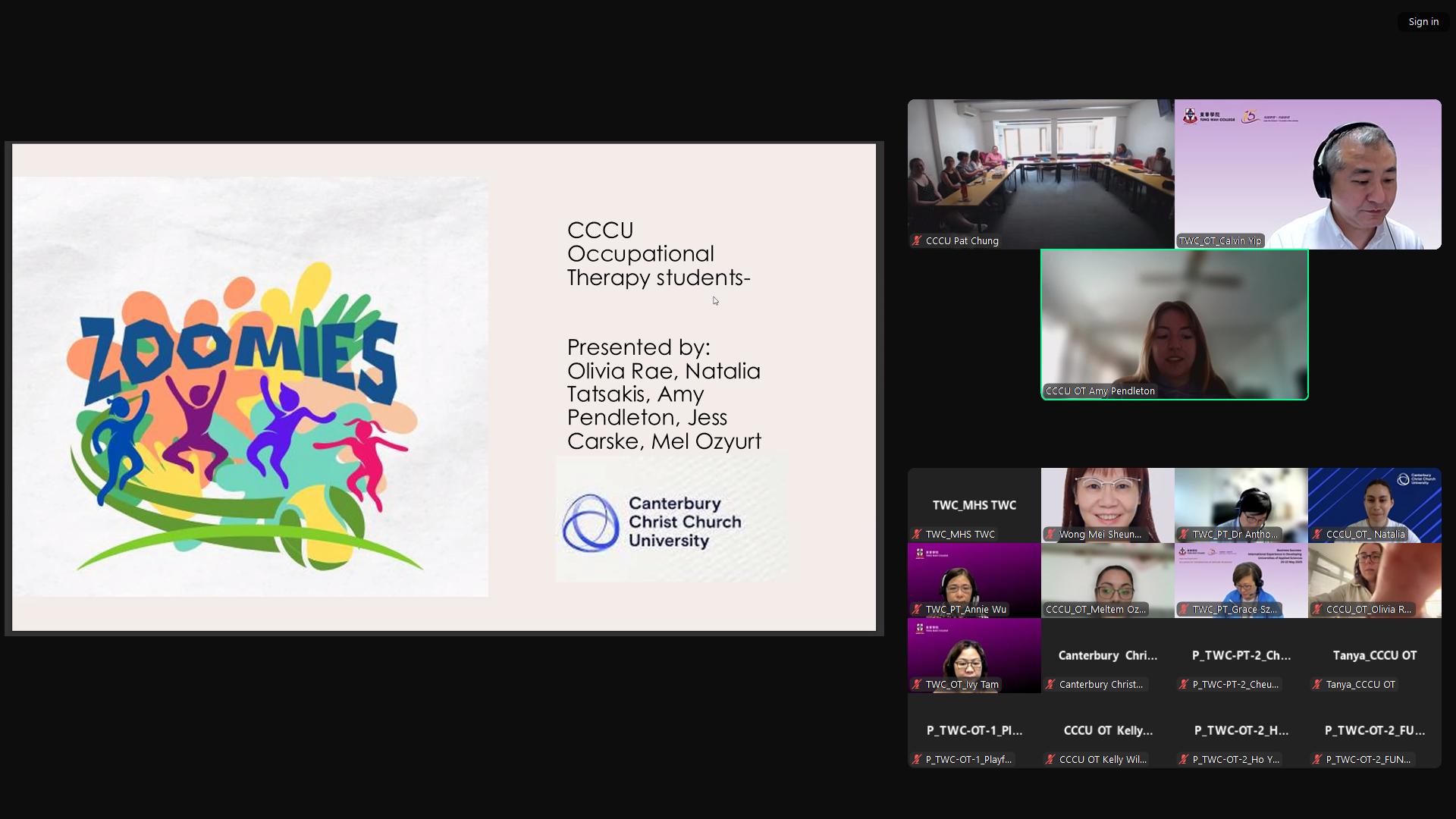1456x819 pixels.
Task: Select TWC_OT_Ivy Tam video tile
Action: pos(974,655)
